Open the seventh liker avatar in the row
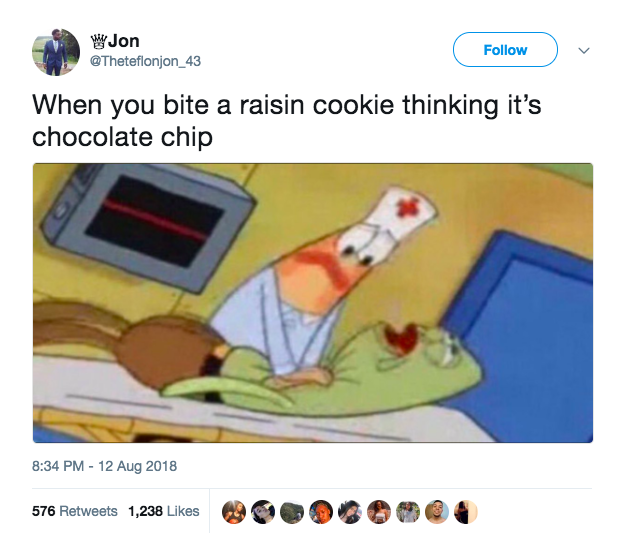The image size is (628, 533). click(408, 512)
